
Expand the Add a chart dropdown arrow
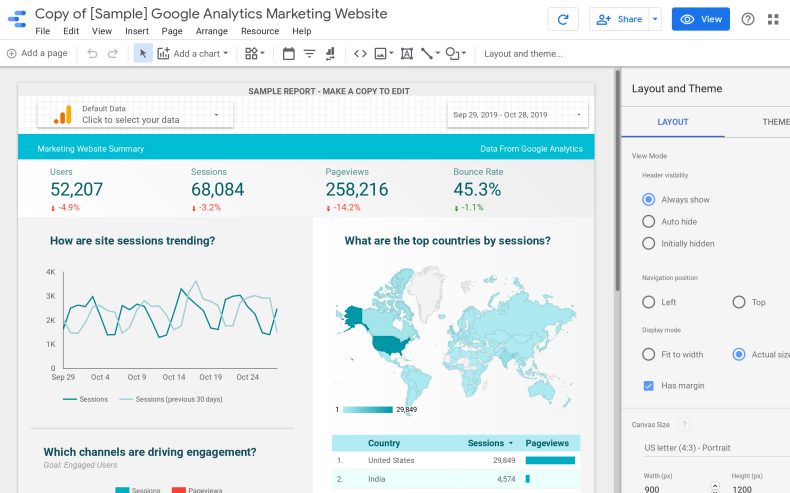pyautogui.click(x=225, y=53)
